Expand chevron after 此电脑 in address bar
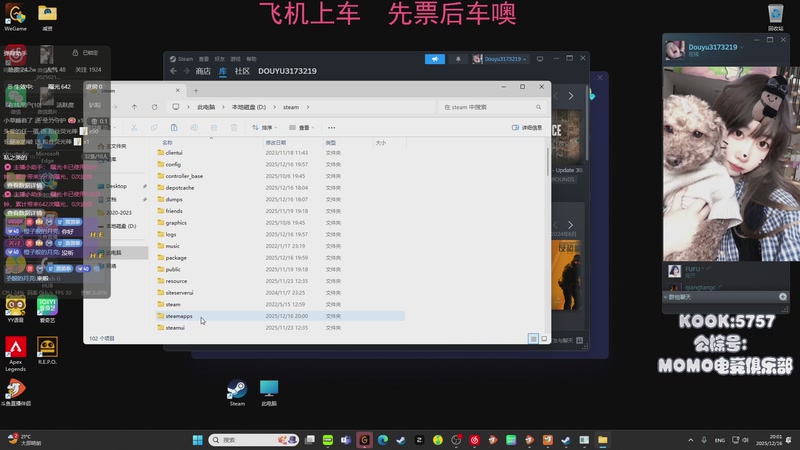This screenshot has height=450, width=800. tap(223, 107)
